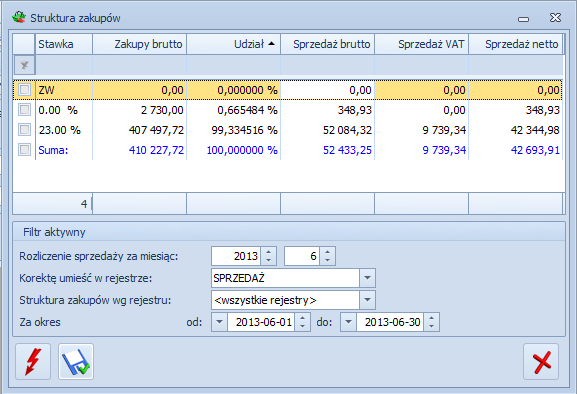Tick the checkbox in the Suma row
This screenshot has height=394, width=577.
point(25,150)
